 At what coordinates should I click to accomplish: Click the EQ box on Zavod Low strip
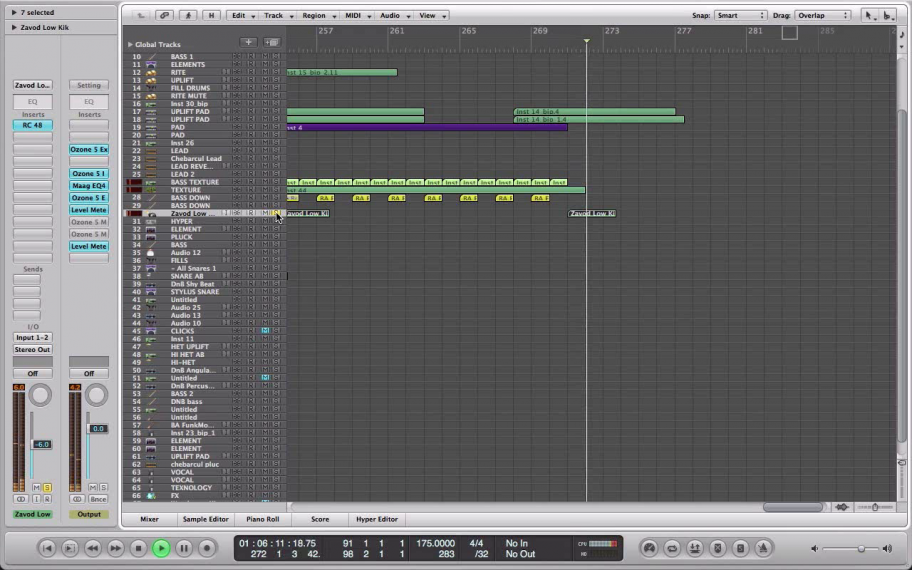pyautogui.click(x=33, y=102)
